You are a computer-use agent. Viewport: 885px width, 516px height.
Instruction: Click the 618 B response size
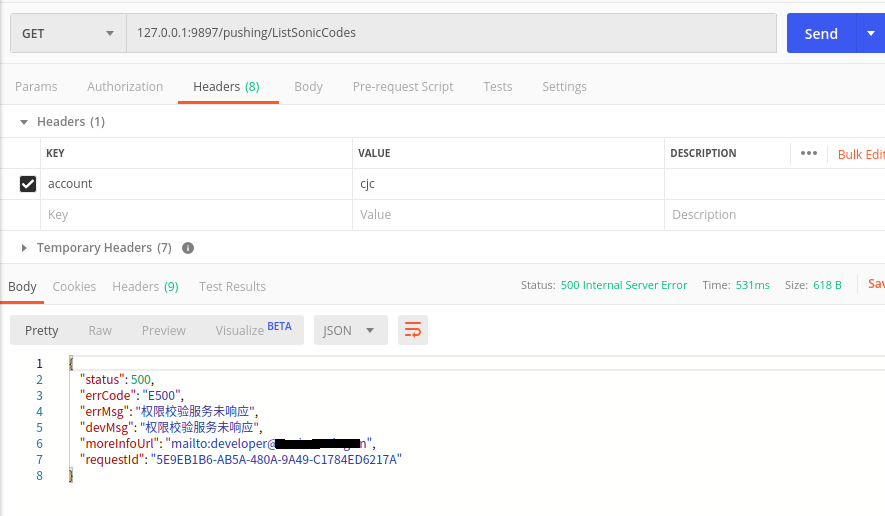pyautogui.click(x=827, y=285)
